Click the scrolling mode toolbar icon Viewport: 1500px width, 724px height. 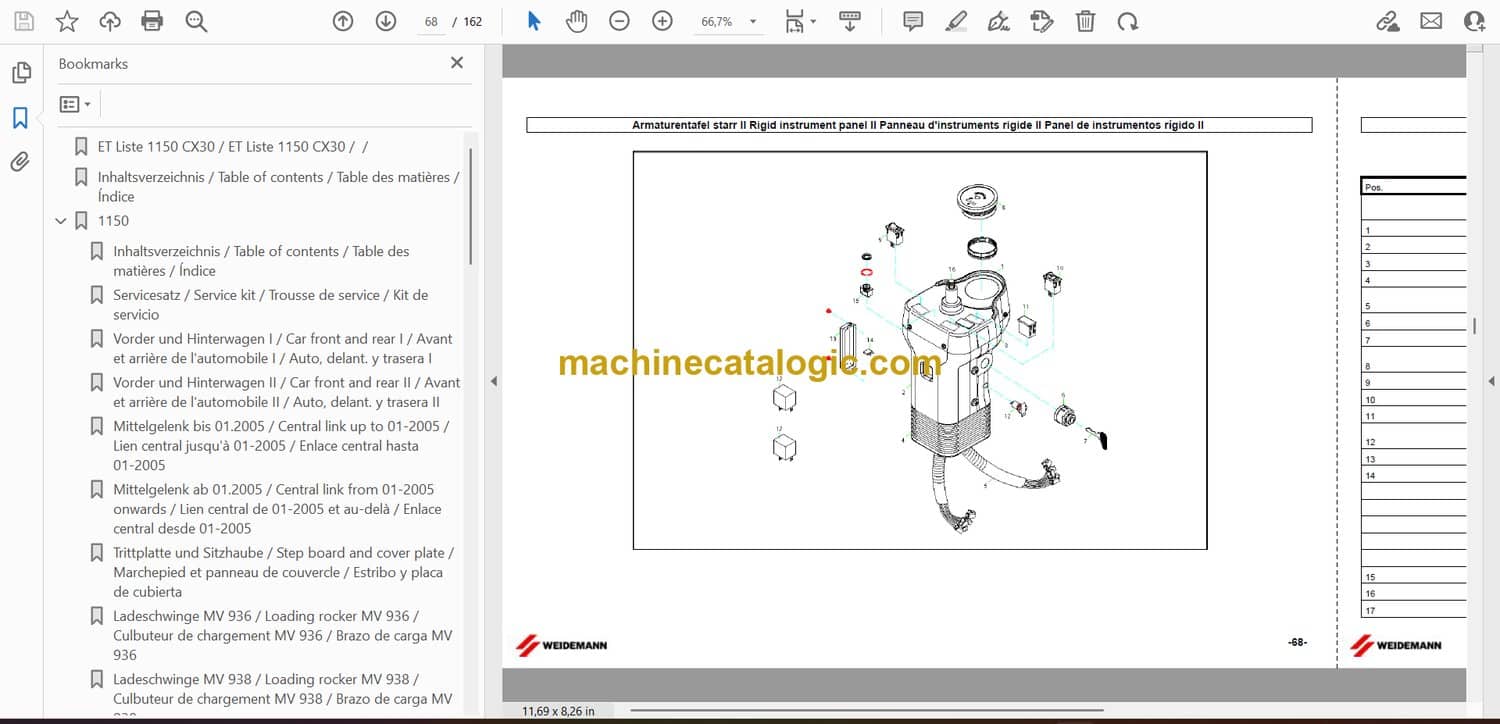click(850, 21)
